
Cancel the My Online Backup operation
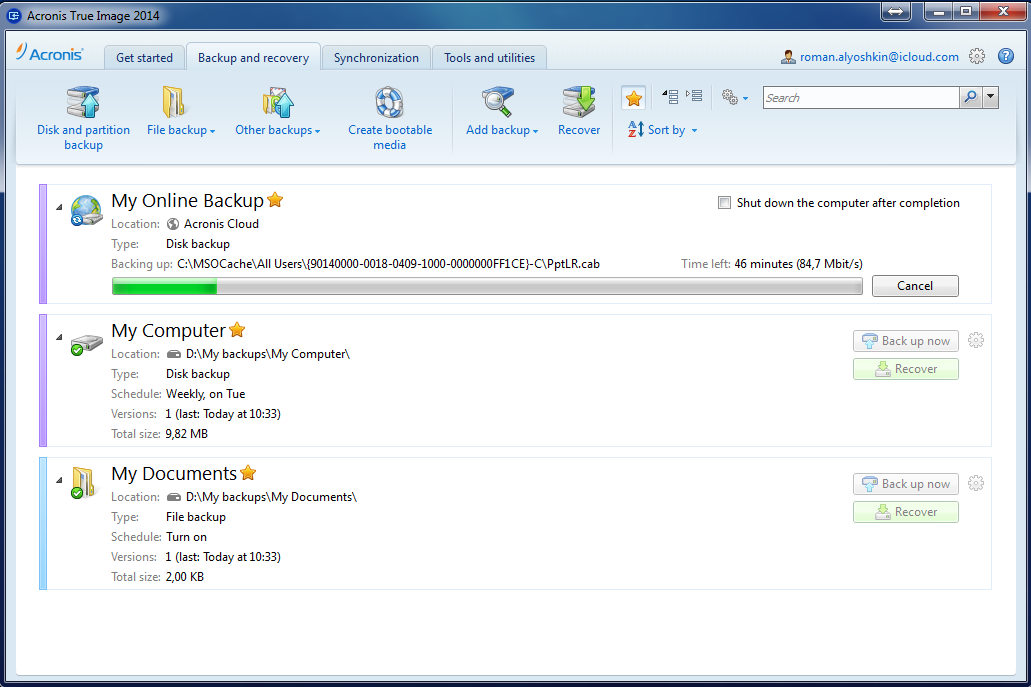pos(915,286)
